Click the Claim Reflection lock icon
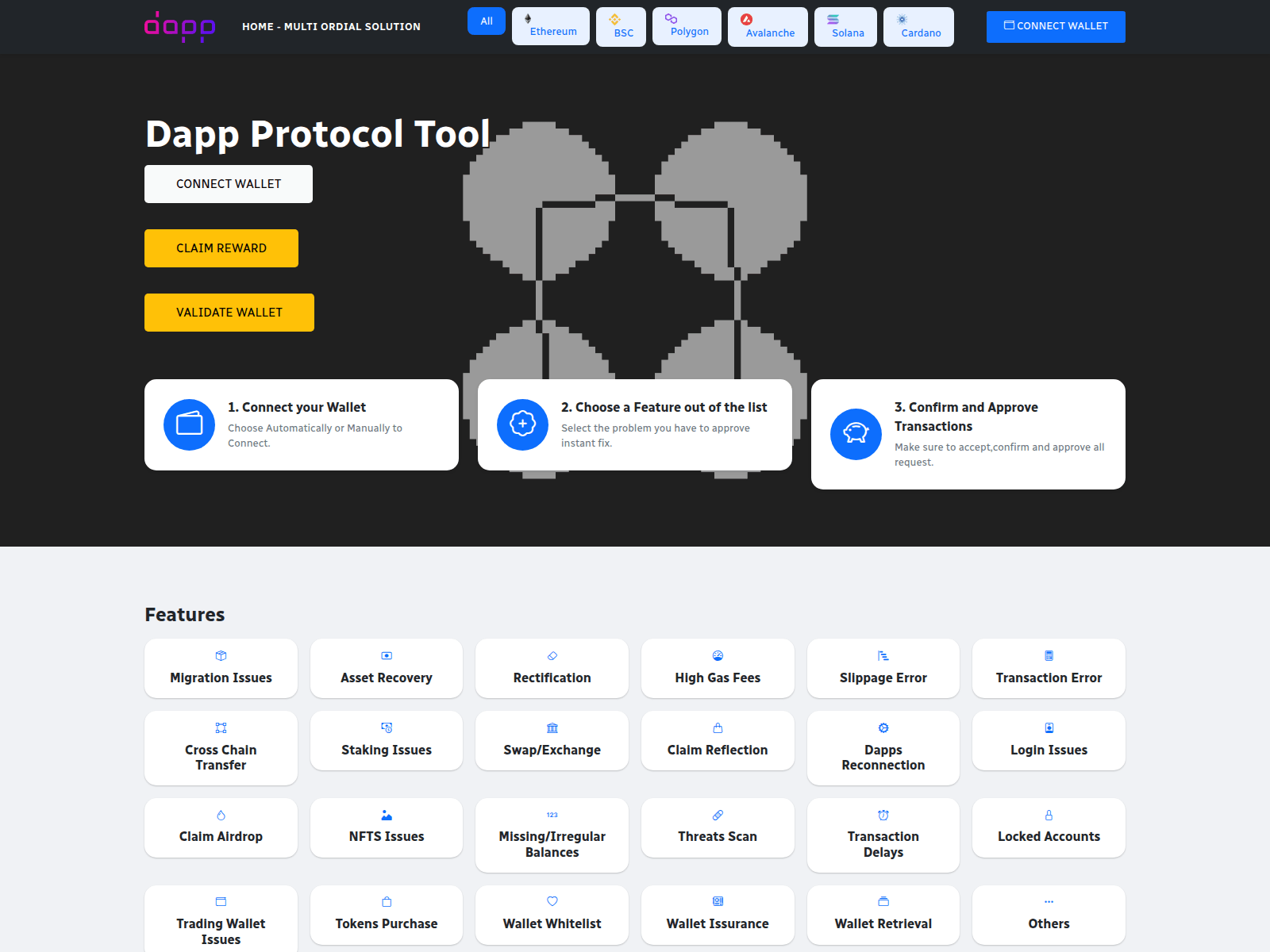The height and width of the screenshot is (952, 1270). point(718,728)
